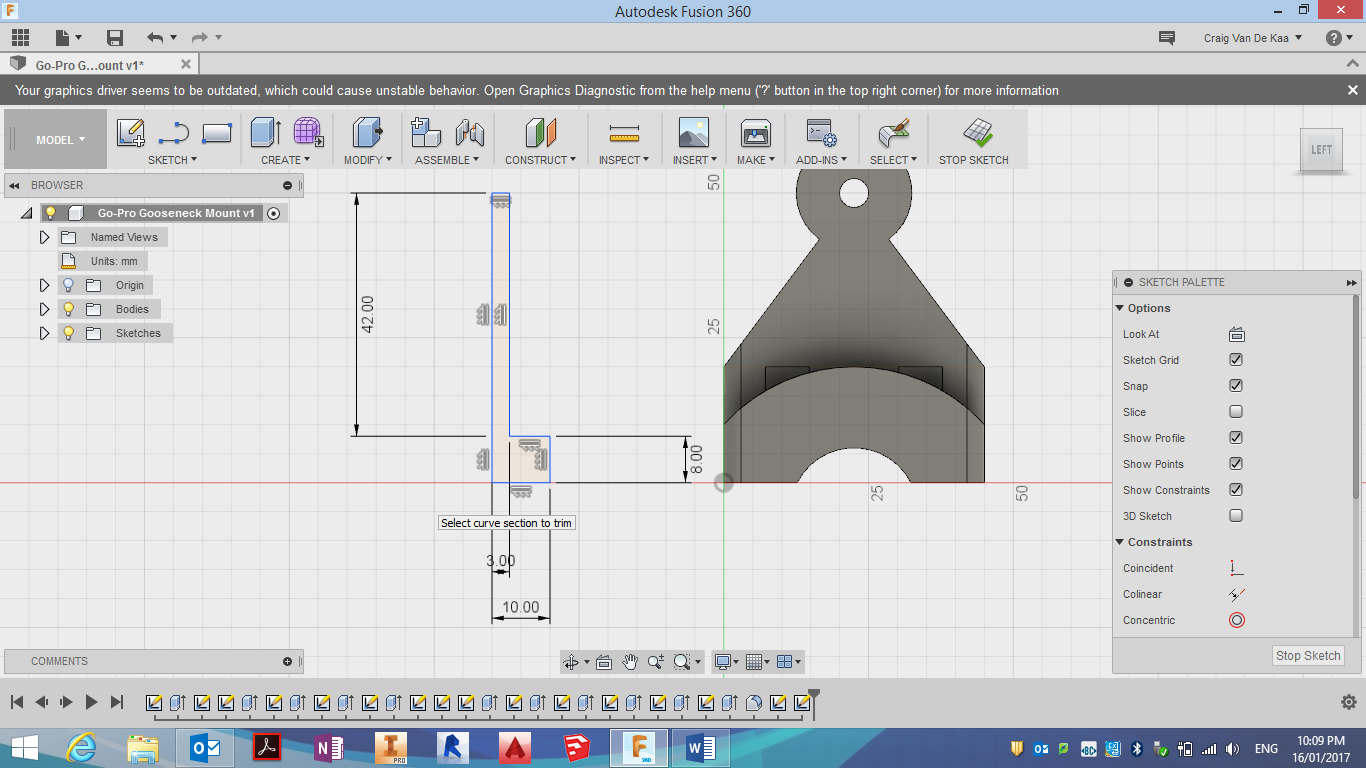
Task: Open Craig Van De Kaa account menu
Action: (x=1253, y=38)
